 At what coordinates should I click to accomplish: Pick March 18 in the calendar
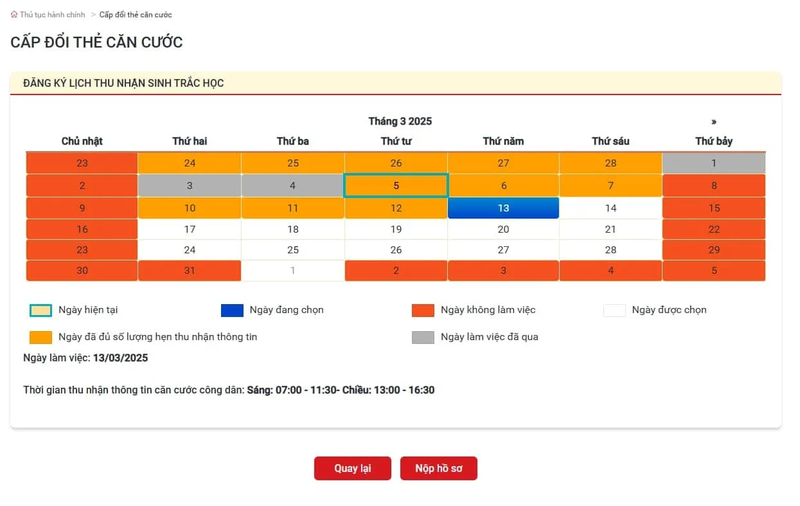[x=293, y=230]
